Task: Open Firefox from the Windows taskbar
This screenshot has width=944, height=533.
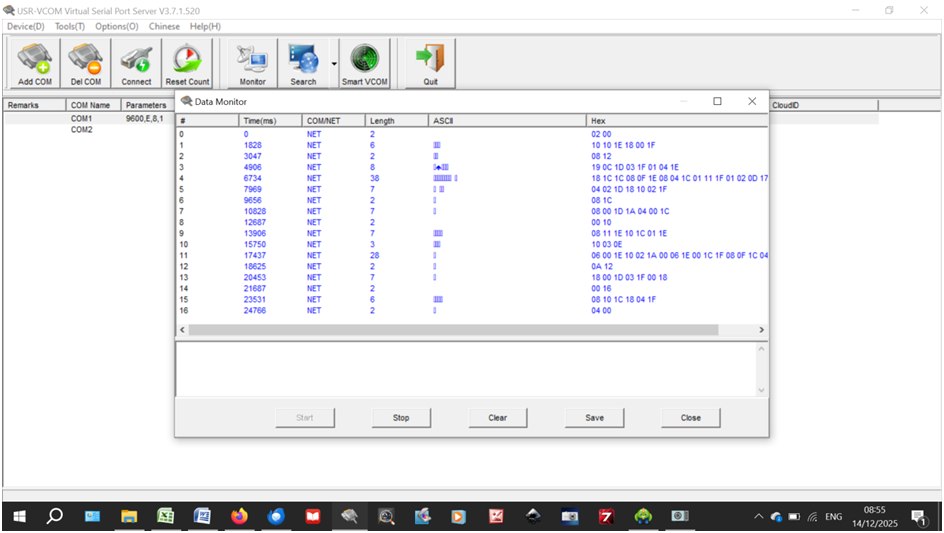Action: coord(238,517)
